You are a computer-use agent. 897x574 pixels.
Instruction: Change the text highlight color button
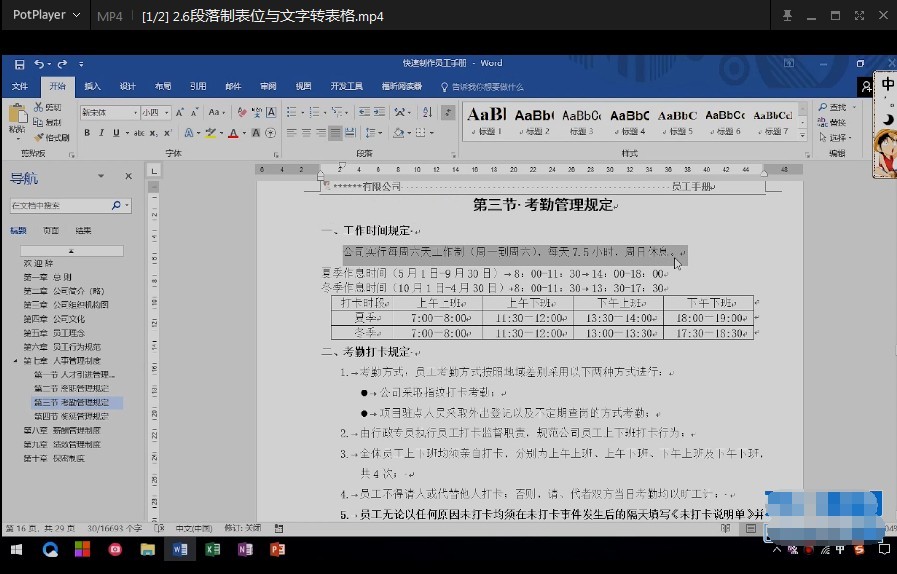tap(211, 133)
